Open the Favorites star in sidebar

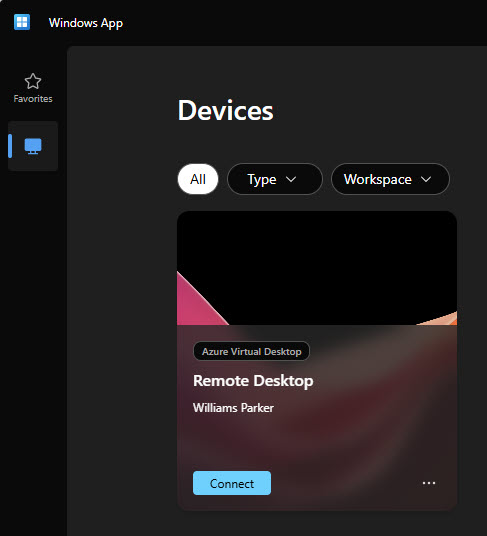33,88
